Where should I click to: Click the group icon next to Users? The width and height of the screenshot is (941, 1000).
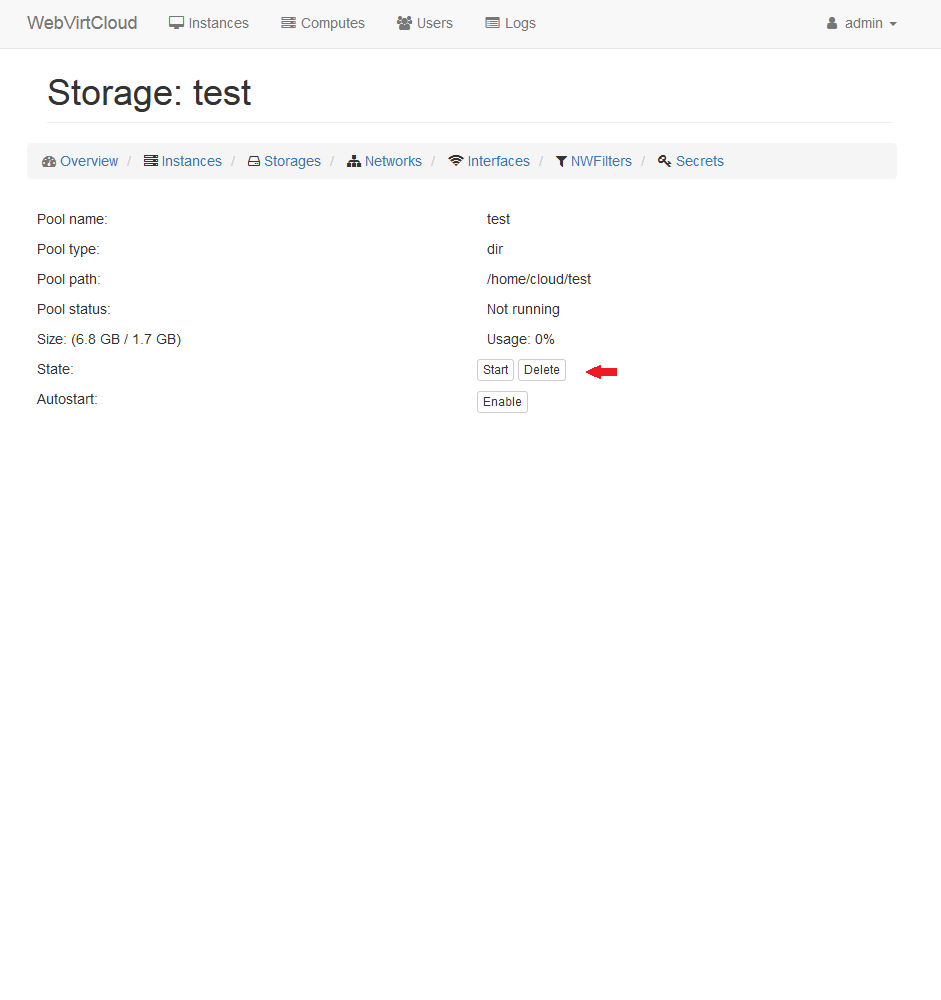click(x=404, y=23)
